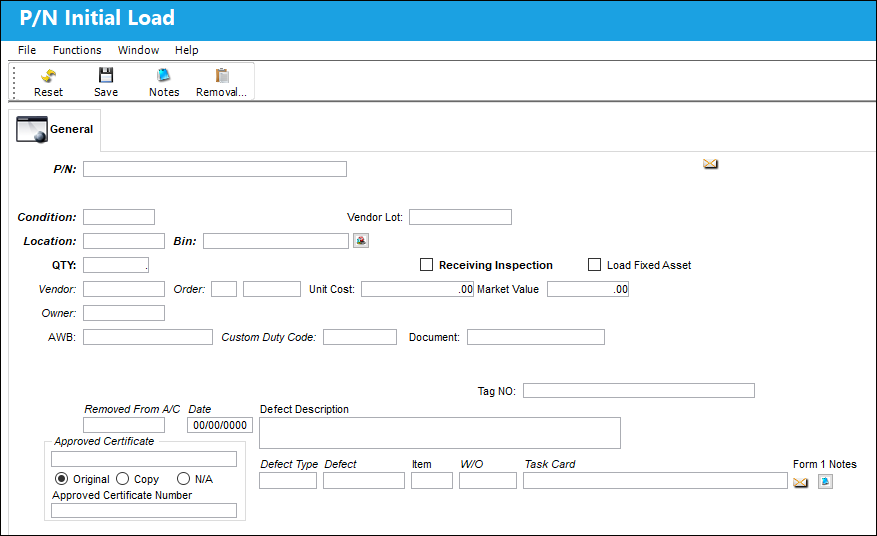The width and height of the screenshot is (877, 536).
Task: Click the W/O input field
Action: pos(488,481)
